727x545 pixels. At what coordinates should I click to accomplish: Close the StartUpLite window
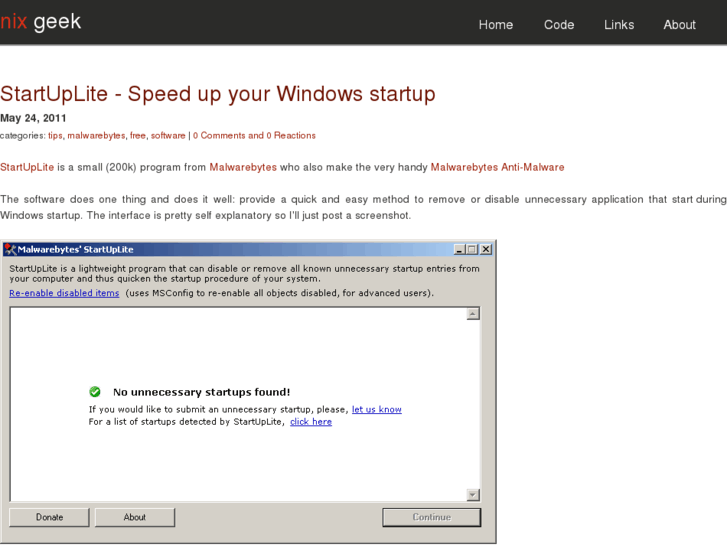(485, 250)
